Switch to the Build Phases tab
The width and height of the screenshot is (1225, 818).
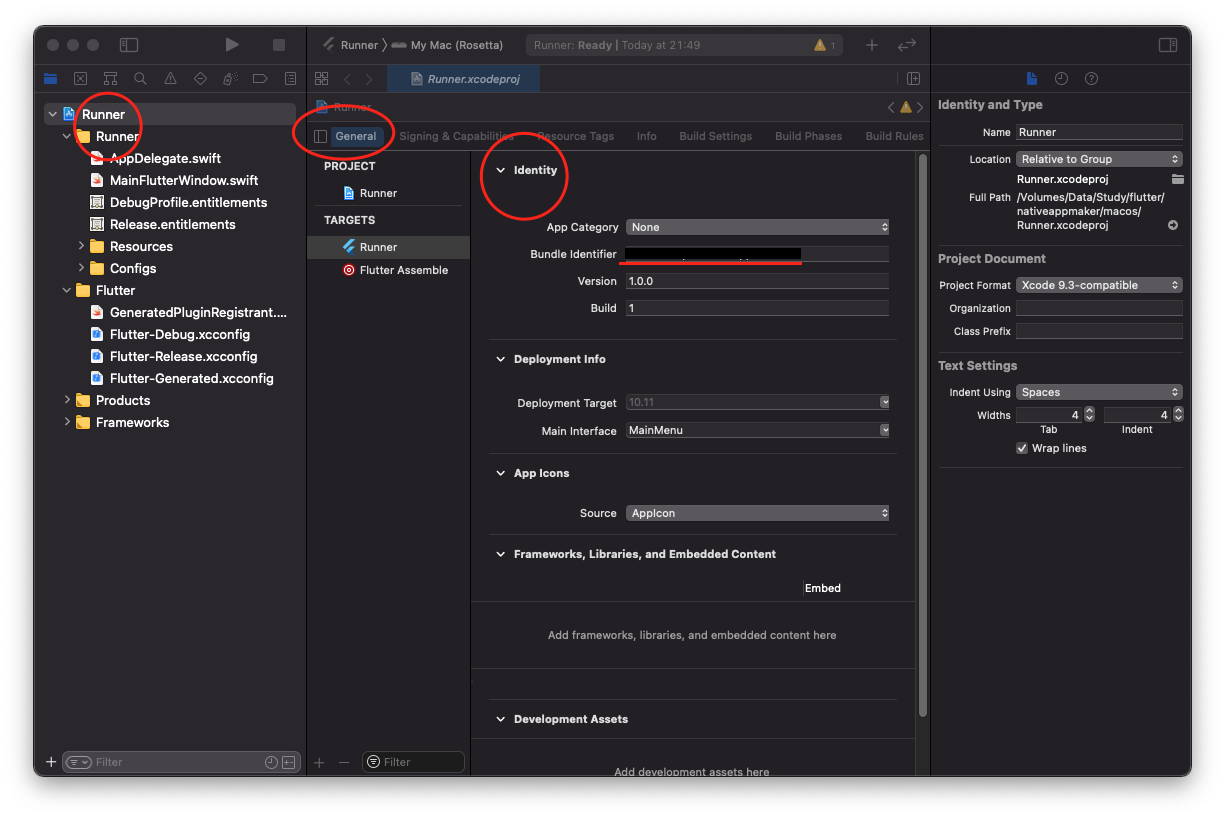tap(809, 136)
